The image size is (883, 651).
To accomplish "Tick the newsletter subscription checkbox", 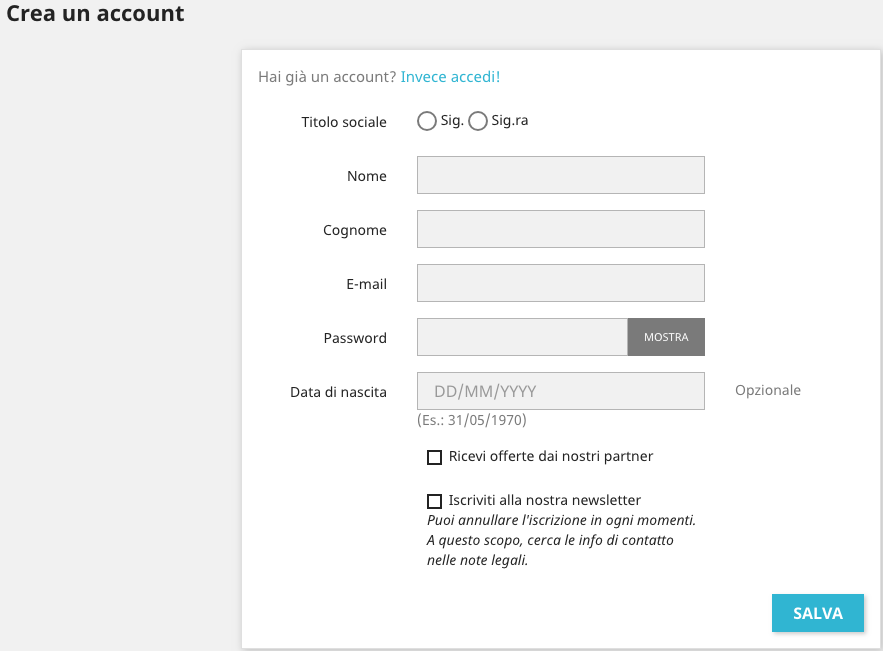I will click(x=434, y=502).
